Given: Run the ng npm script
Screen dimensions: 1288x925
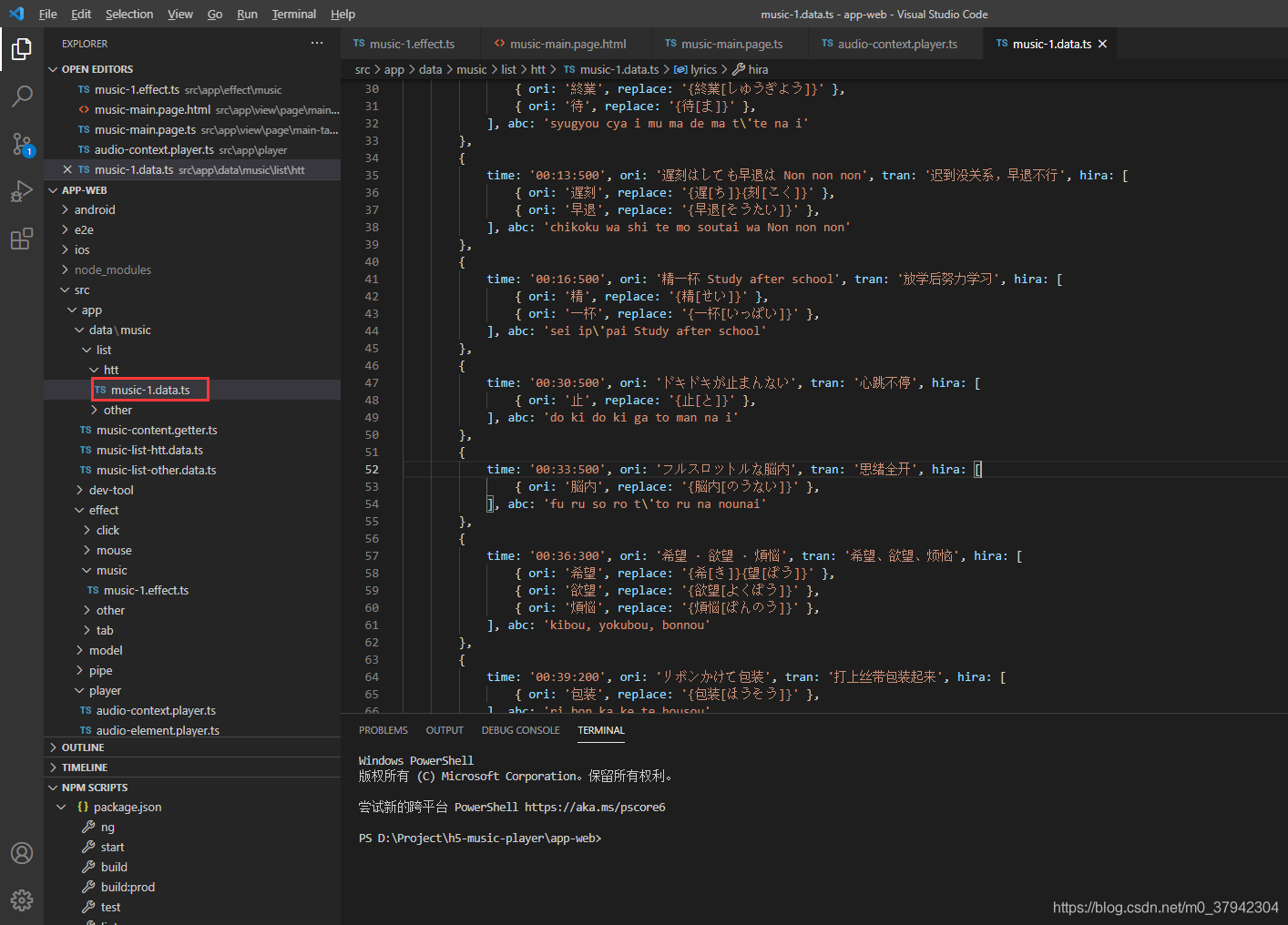Looking at the screenshot, I should click(107, 827).
